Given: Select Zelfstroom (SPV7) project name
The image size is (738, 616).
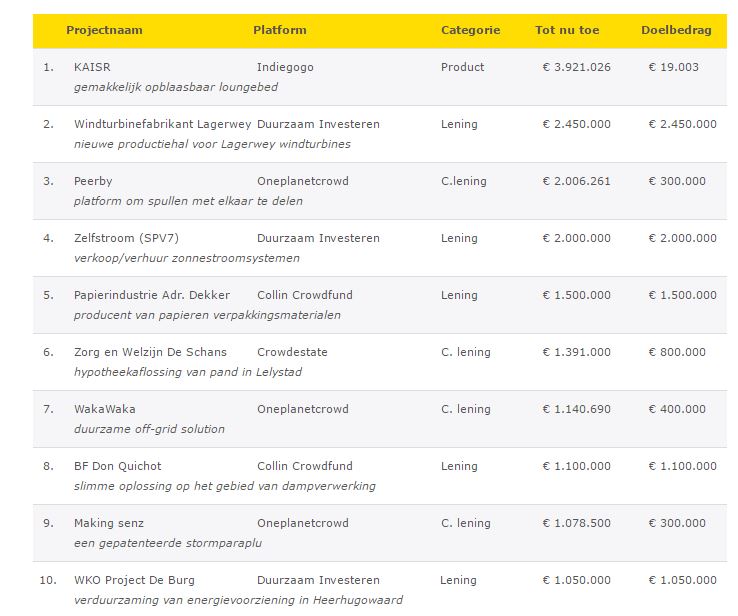Looking at the screenshot, I should [126, 238].
